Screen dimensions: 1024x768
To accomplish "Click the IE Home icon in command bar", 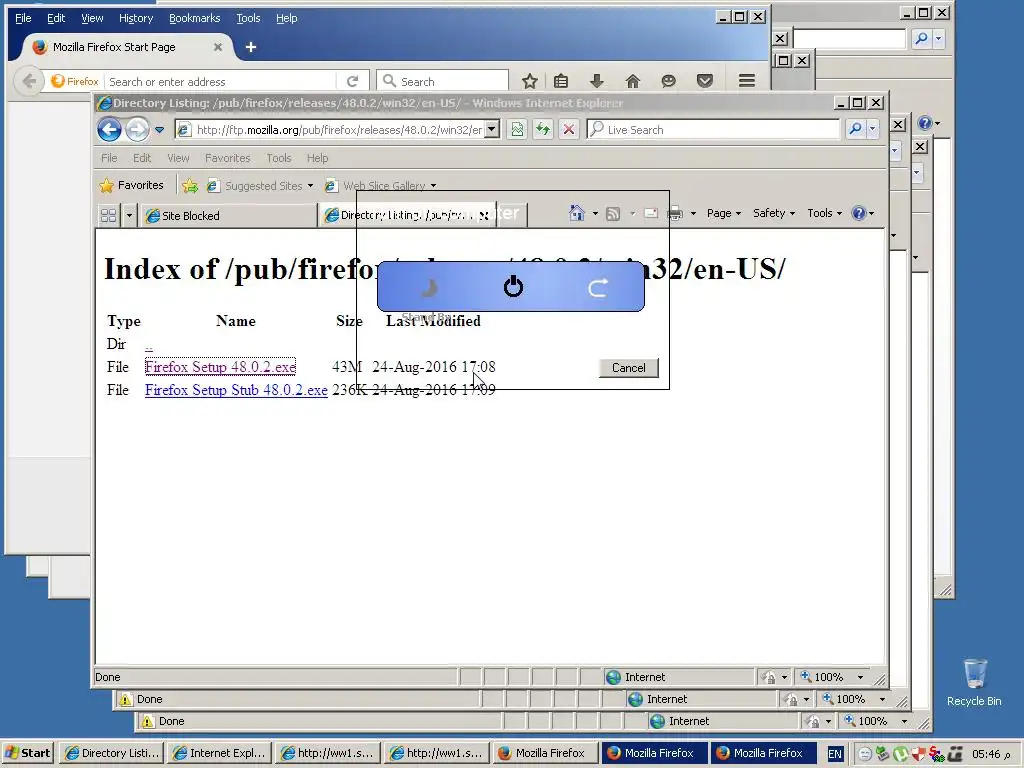I will [576, 213].
